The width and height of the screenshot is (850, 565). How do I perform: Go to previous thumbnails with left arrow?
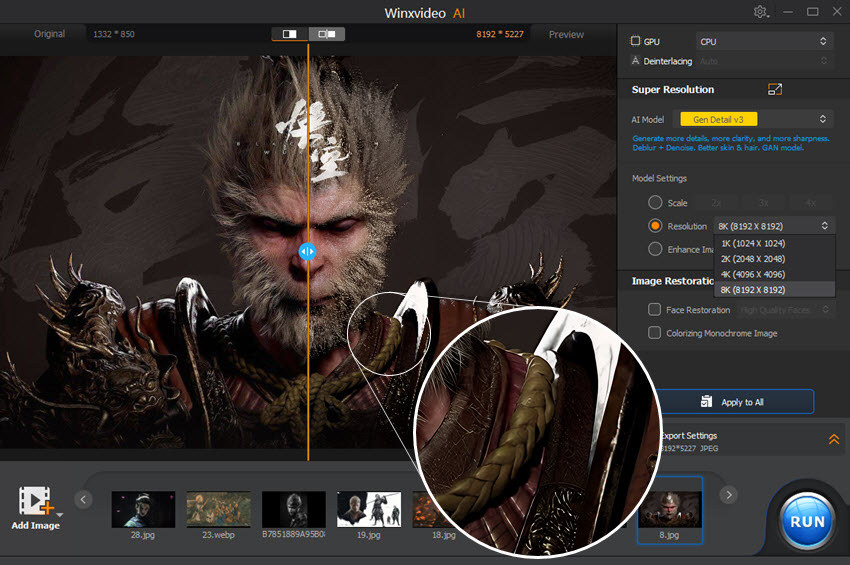83,499
